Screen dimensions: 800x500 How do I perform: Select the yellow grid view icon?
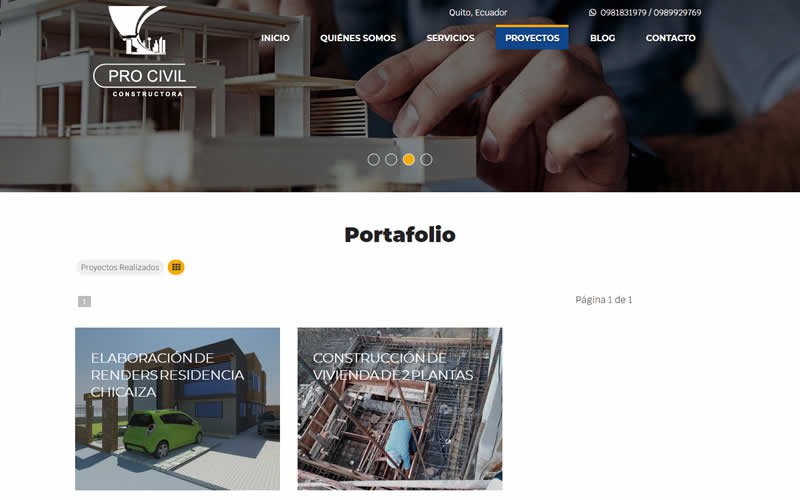(176, 267)
